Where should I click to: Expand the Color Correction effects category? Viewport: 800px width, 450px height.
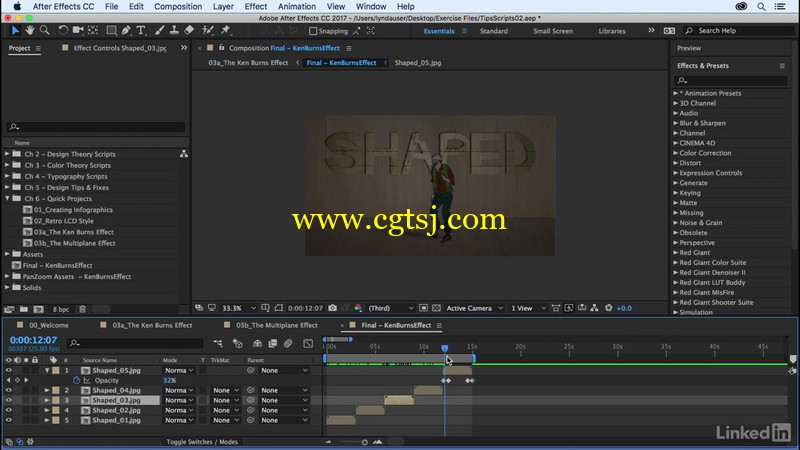click(676, 153)
